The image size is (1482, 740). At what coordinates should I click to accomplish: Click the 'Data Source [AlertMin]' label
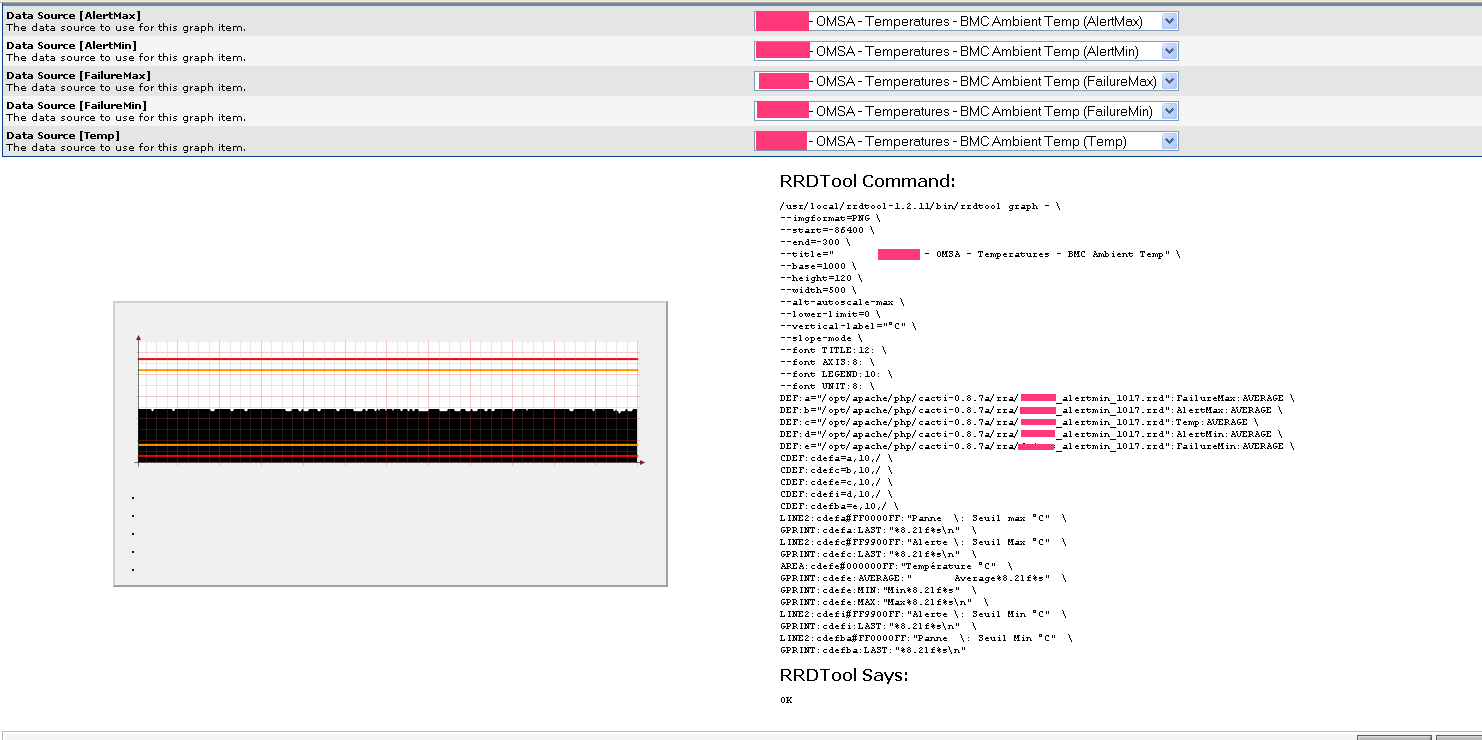[x=71, y=45]
